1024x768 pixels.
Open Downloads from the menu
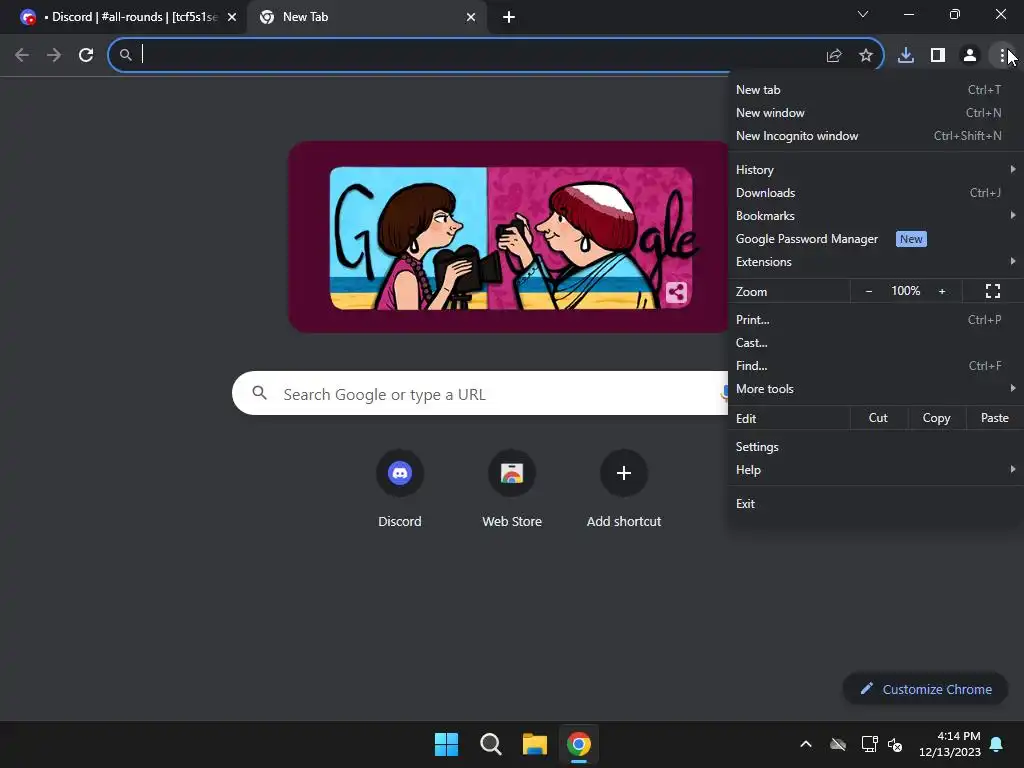coord(875,193)
